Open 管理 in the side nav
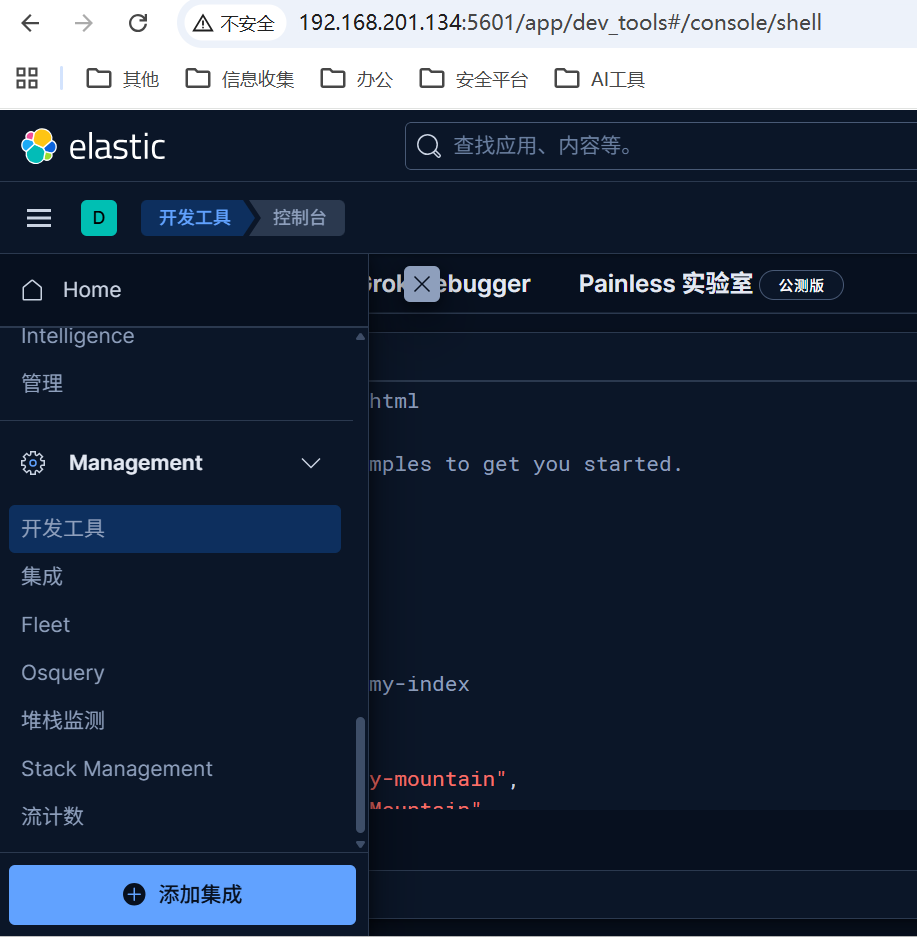Screen dimensions: 917x937 42,384
